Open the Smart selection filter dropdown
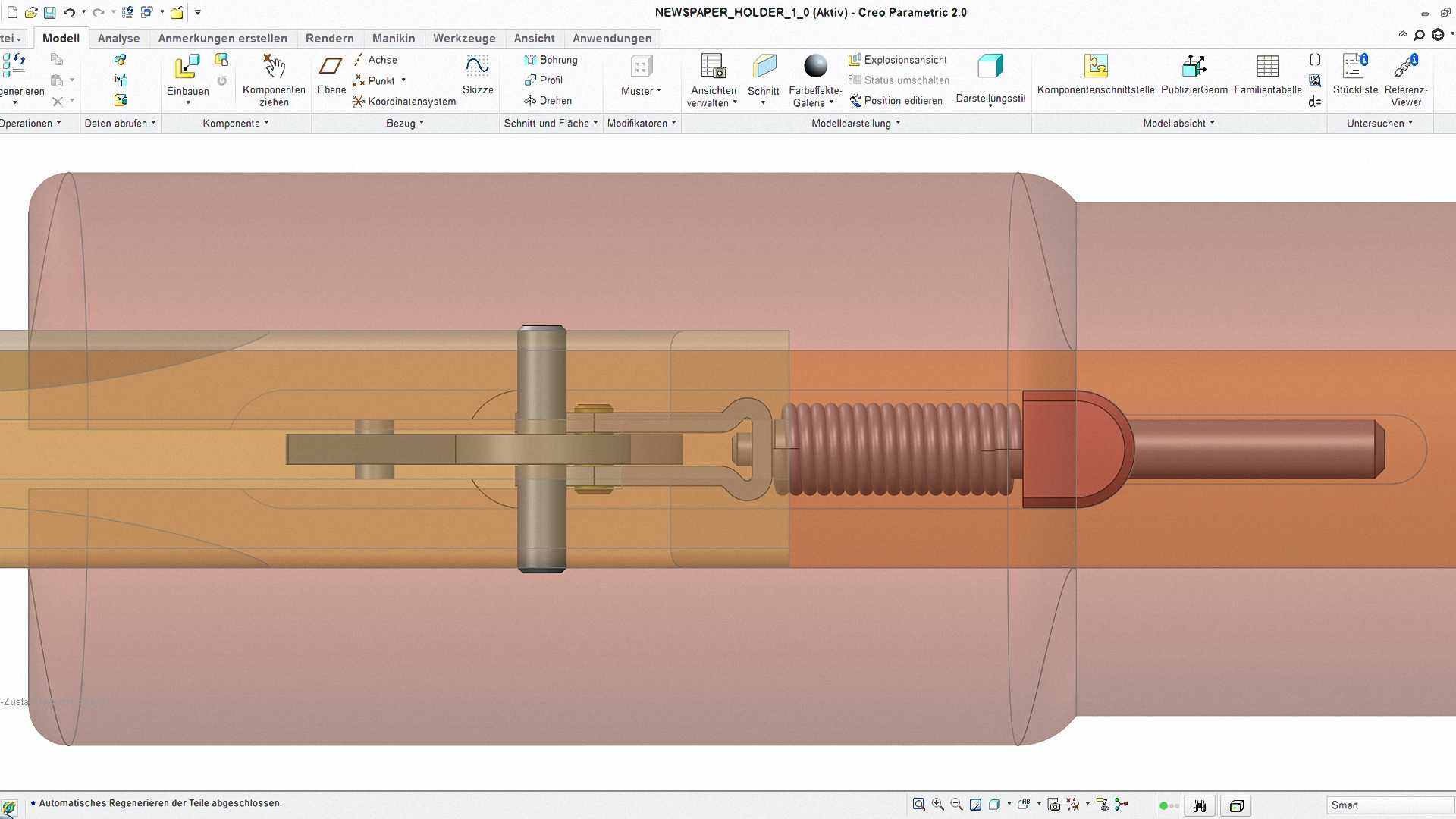1456x819 pixels. pos(1390,805)
